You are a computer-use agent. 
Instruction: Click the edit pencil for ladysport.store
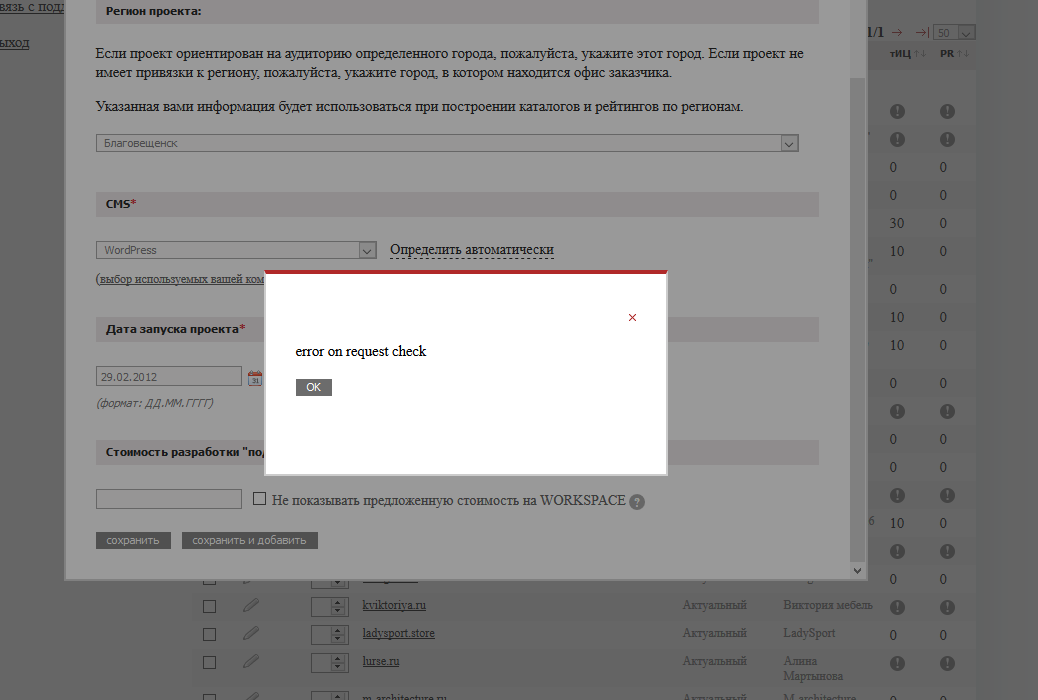(251, 633)
